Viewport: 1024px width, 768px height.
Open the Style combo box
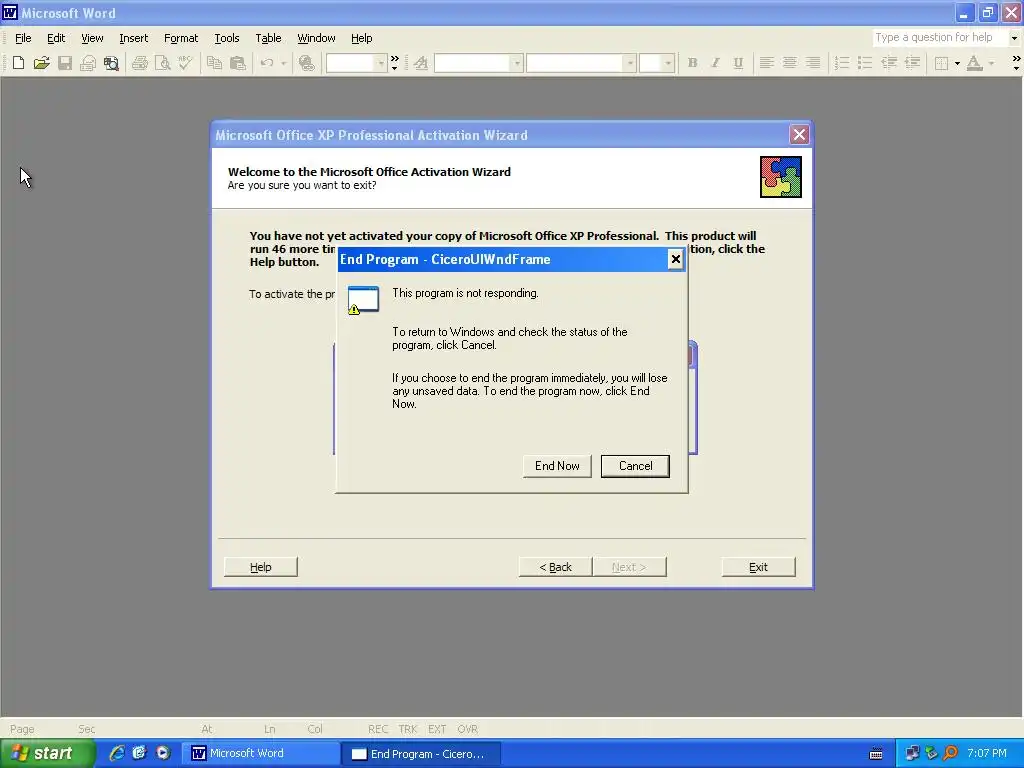pyautogui.click(x=479, y=63)
